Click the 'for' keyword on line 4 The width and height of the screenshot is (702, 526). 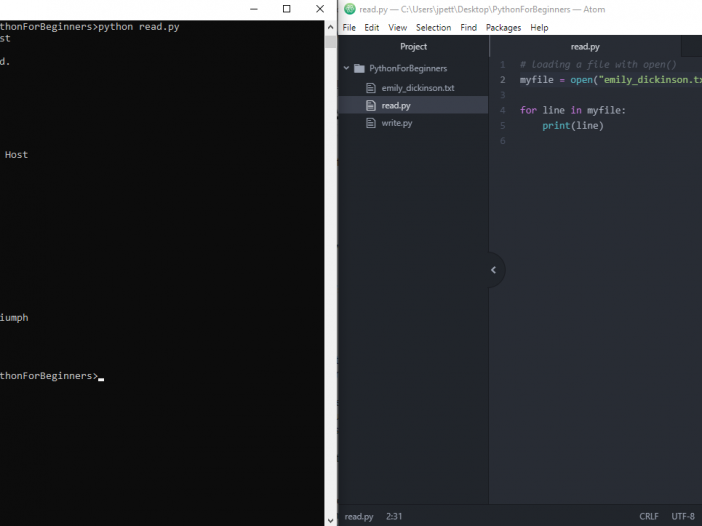[x=528, y=110]
